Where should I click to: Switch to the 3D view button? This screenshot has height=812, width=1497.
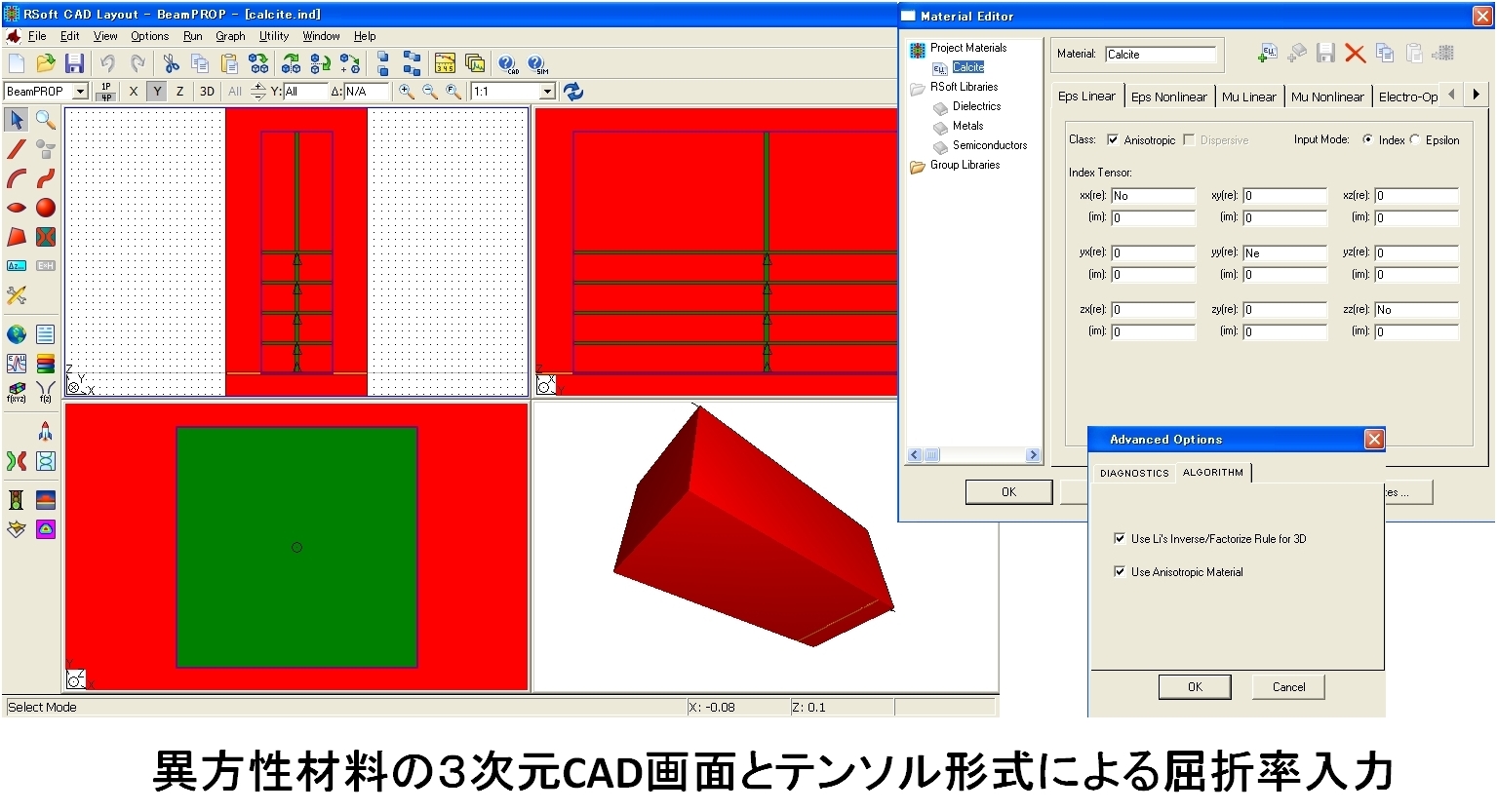pos(207,92)
